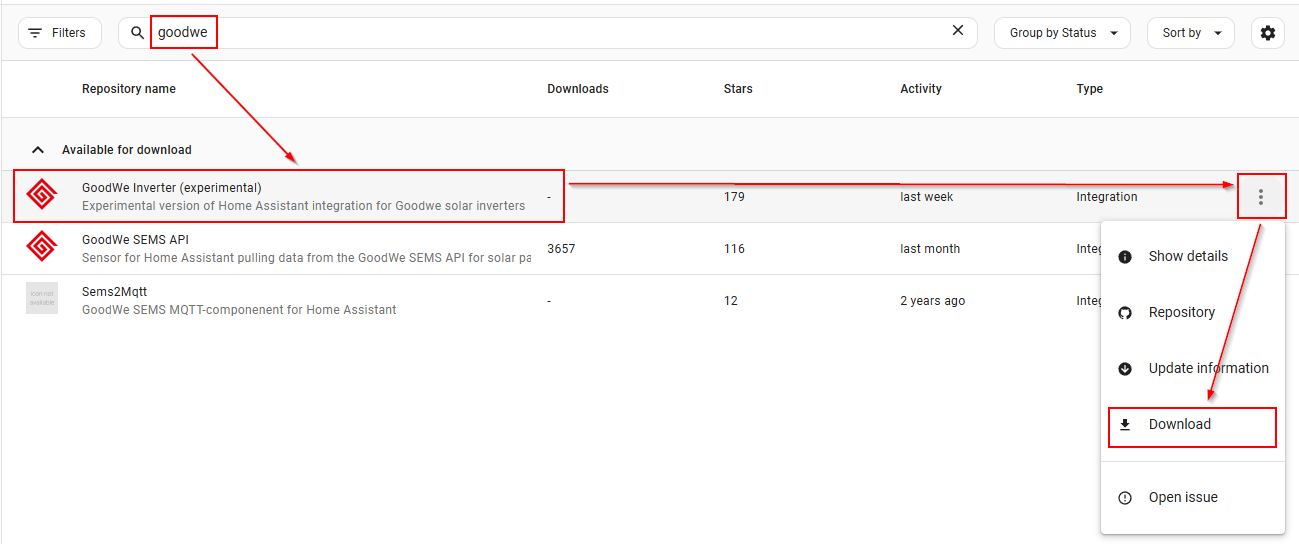The height and width of the screenshot is (544, 1299).
Task: Click the GoodWe SEMS API logo icon
Action: 42,248
